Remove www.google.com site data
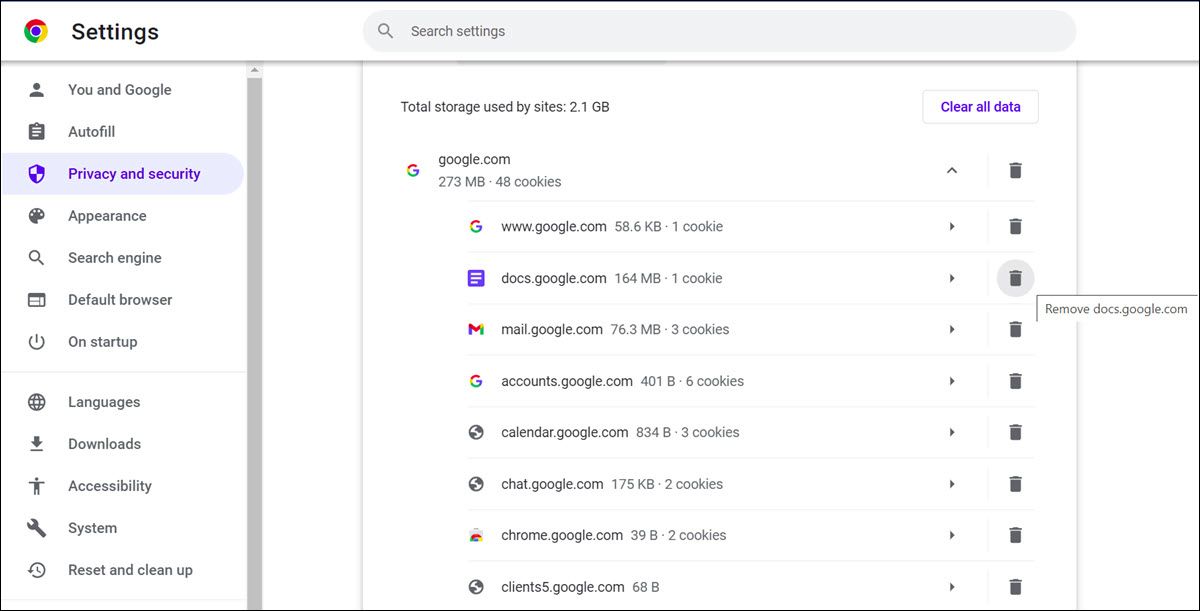The image size is (1200, 611). 1015,226
